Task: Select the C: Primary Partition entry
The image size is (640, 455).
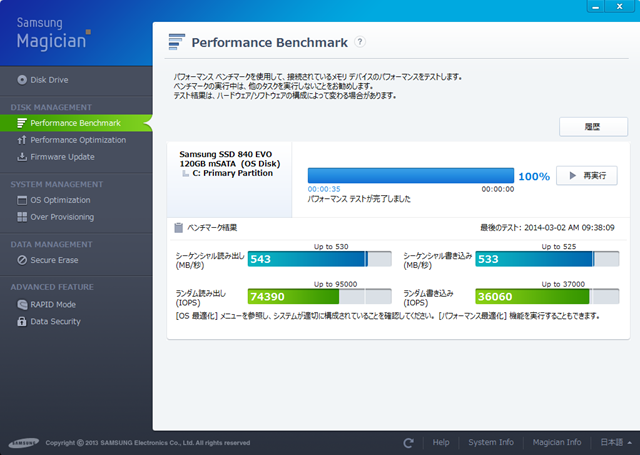Action: coord(233,173)
